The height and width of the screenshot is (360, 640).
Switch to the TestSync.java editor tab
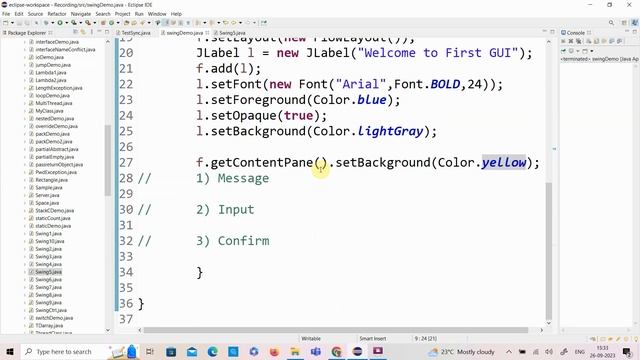(x=133, y=33)
